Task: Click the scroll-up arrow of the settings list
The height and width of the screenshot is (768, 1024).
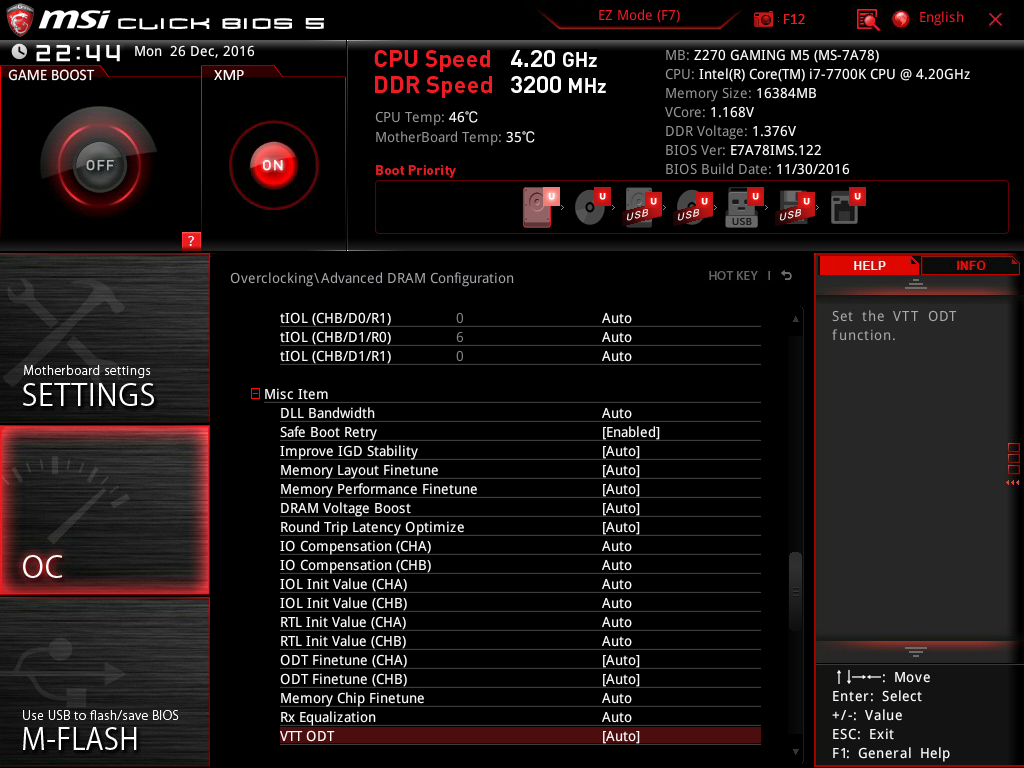Action: point(795,319)
